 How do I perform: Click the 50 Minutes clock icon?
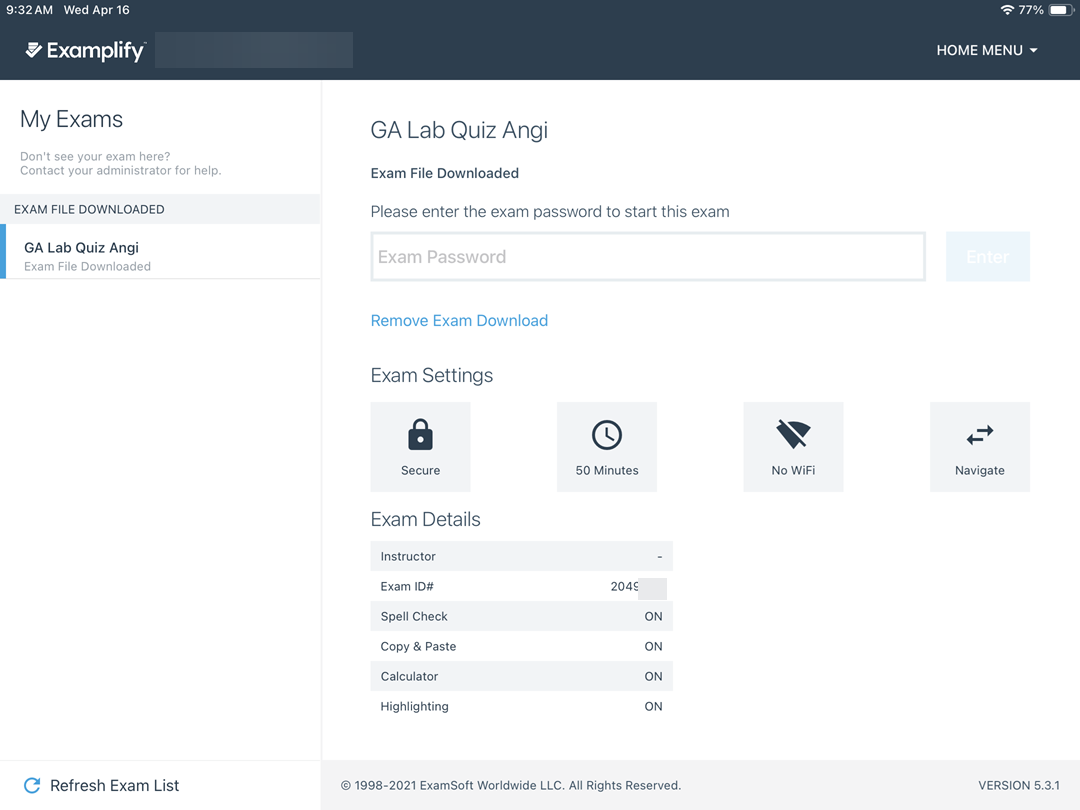(x=607, y=435)
